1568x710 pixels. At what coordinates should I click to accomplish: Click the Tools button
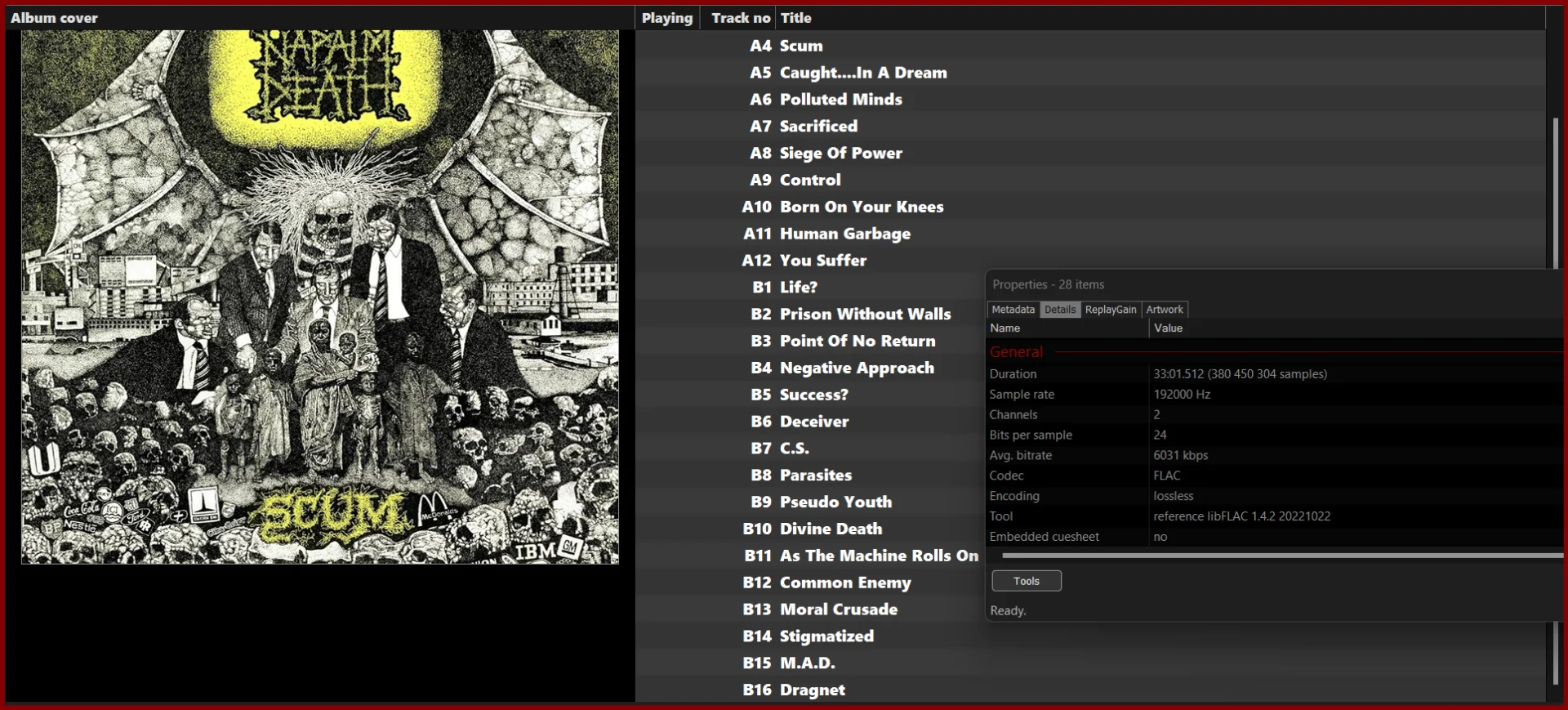(1027, 581)
